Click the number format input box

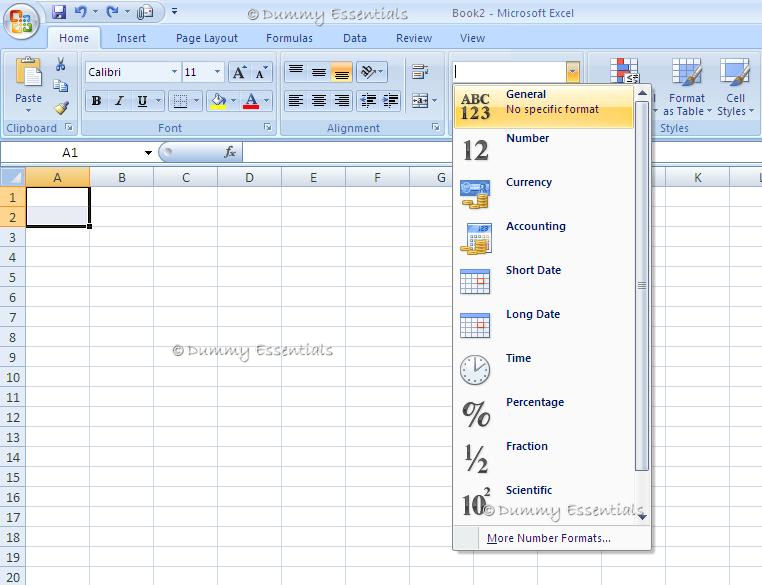click(509, 72)
